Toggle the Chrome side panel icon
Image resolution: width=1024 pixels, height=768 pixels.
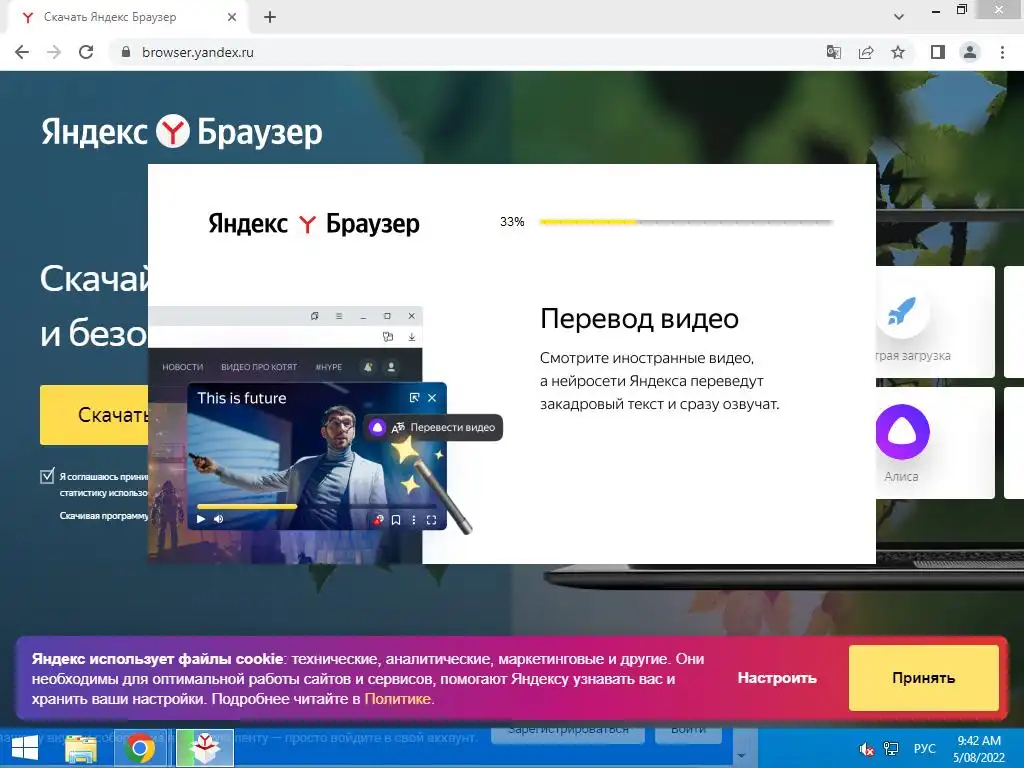click(938, 52)
